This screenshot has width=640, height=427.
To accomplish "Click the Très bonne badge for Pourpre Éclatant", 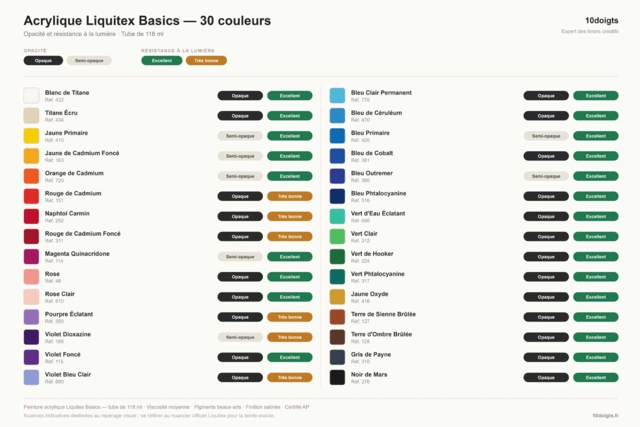I will [290, 317].
